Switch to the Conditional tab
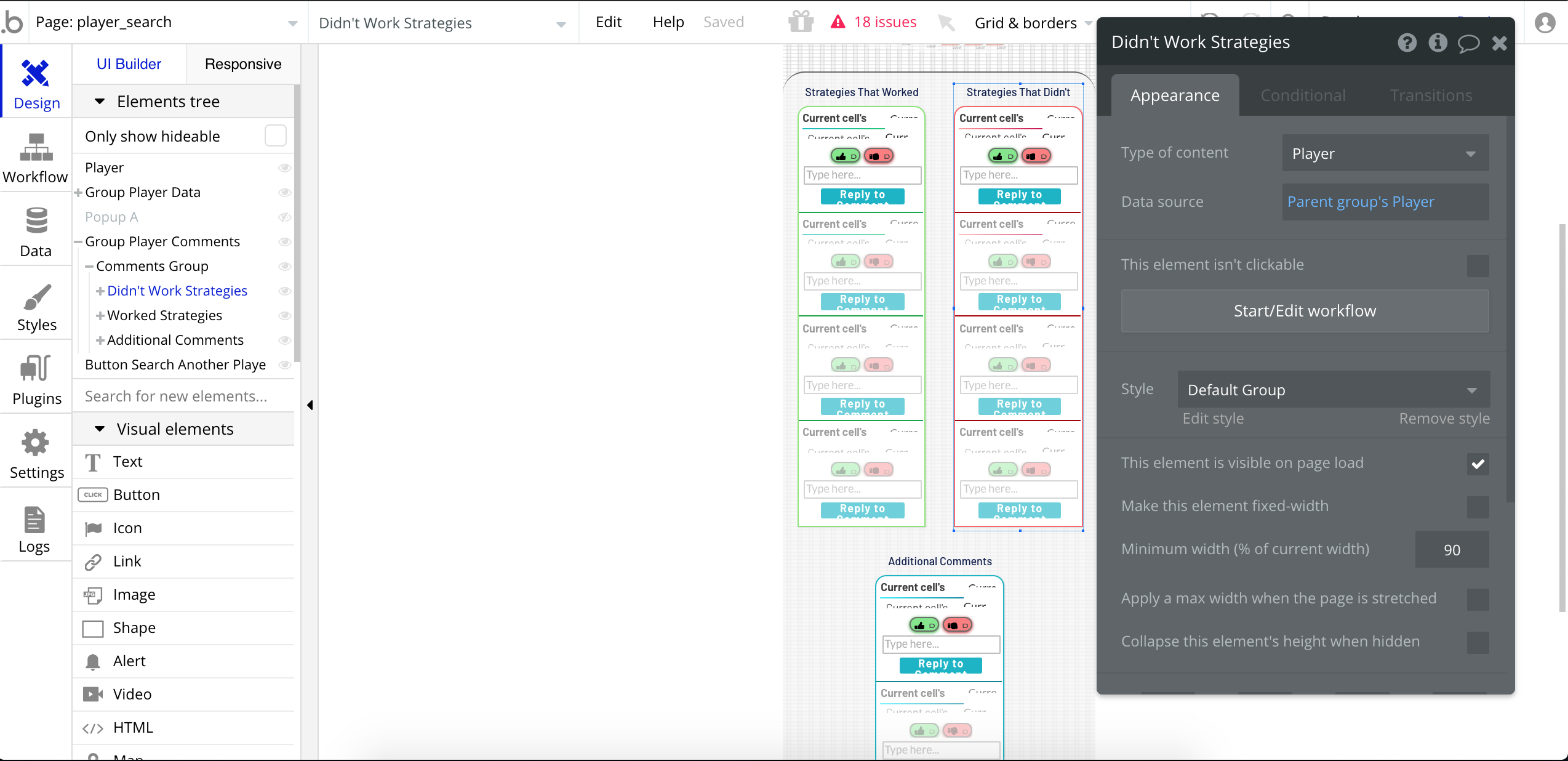The height and width of the screenshot is (761, 1568). [1303, 95]
